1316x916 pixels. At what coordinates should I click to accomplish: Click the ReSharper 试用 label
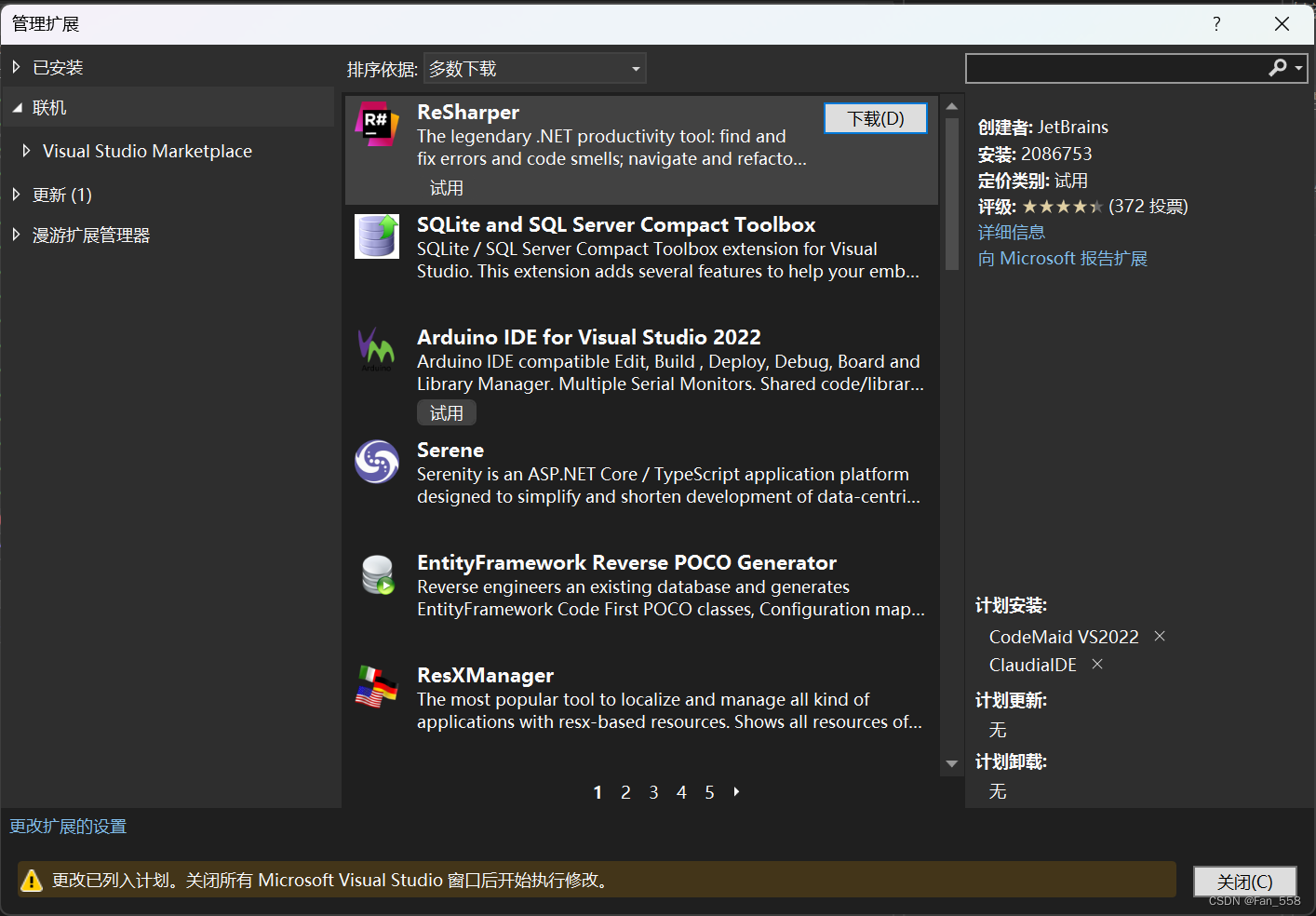447,188
